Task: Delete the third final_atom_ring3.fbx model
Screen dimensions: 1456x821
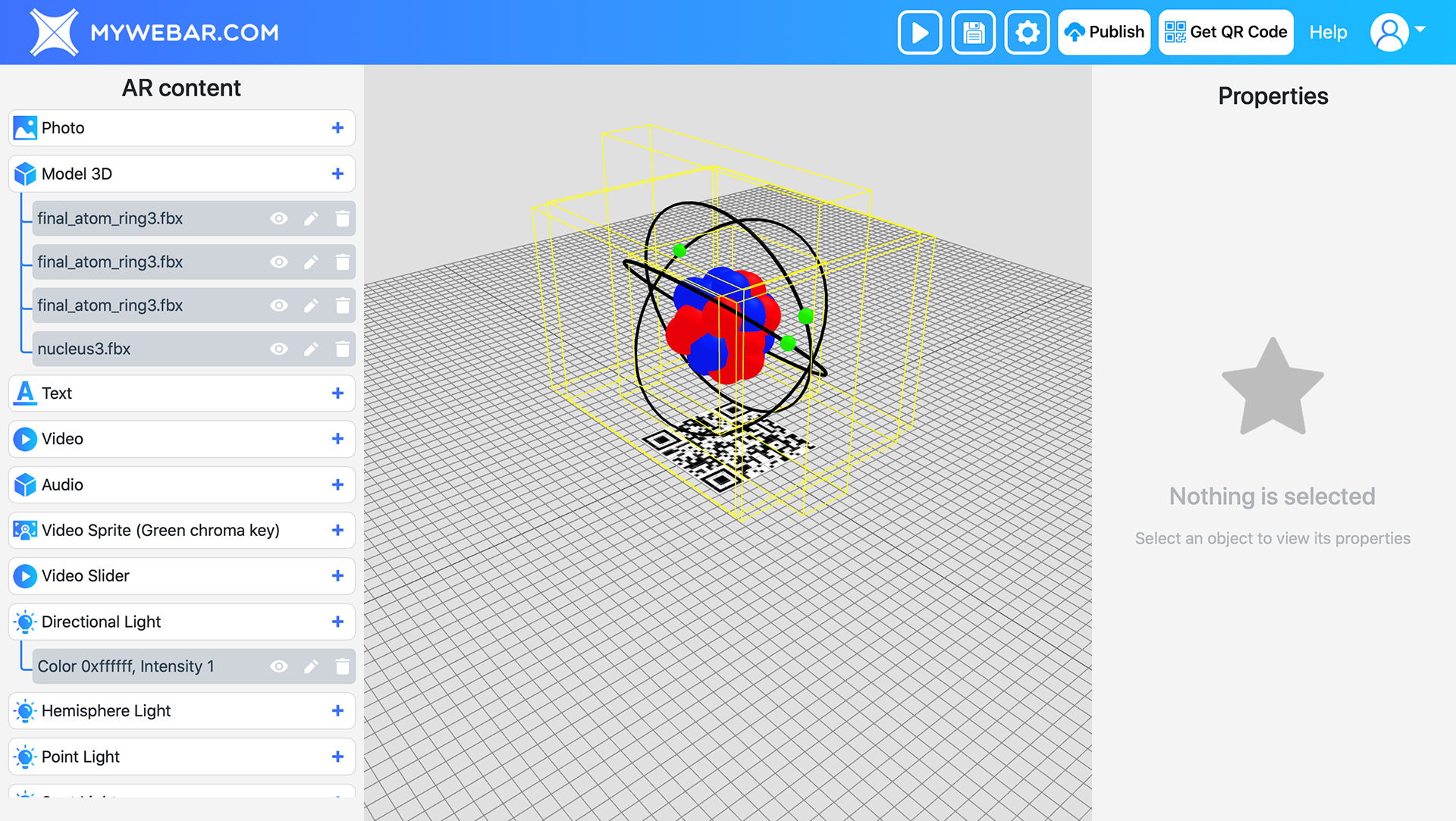Action: 343,305
